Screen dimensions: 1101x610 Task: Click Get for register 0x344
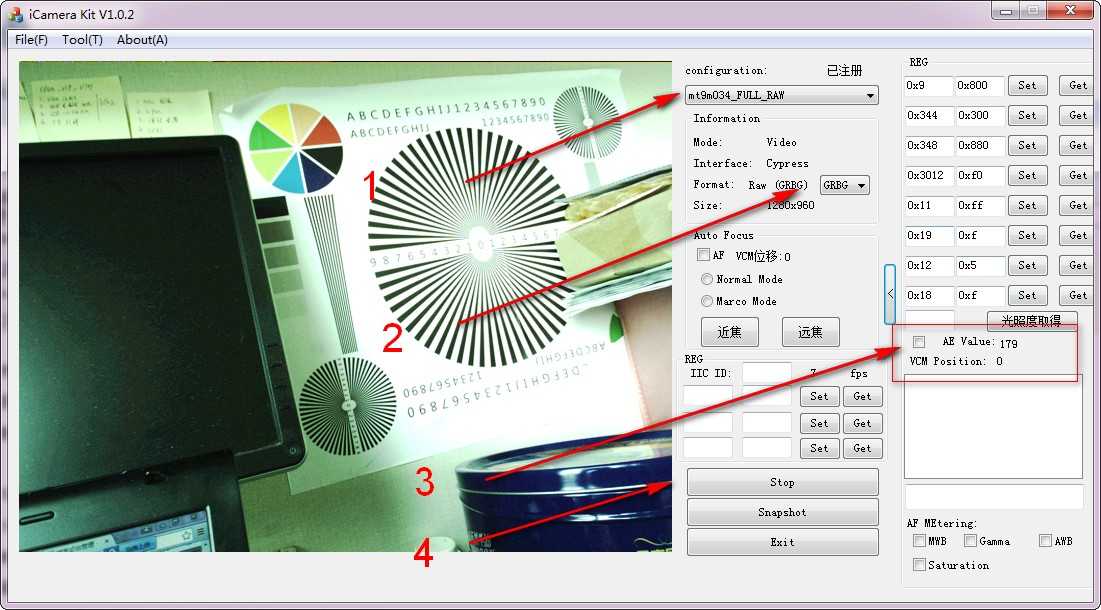click(x=1078, y=115)
